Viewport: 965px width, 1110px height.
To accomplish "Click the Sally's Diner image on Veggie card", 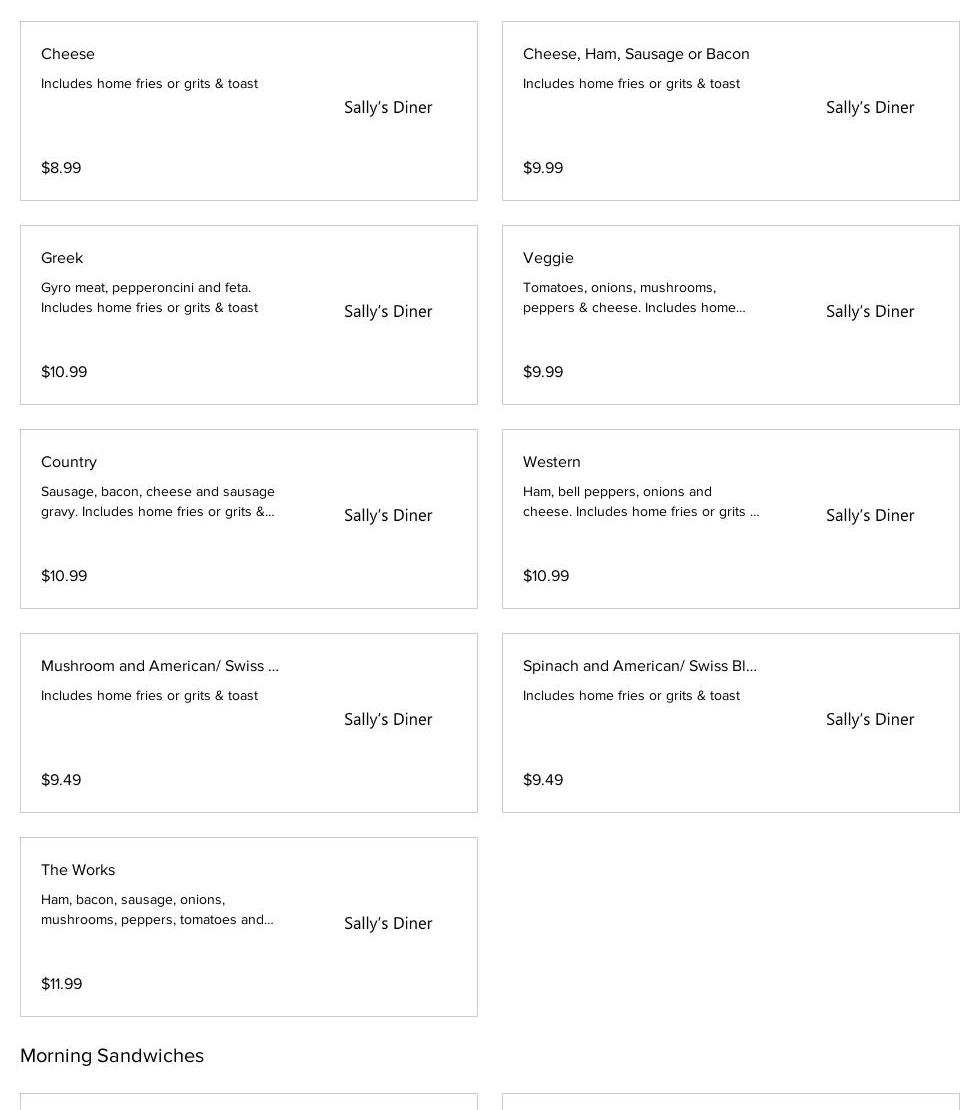I will tap(870, 312).
